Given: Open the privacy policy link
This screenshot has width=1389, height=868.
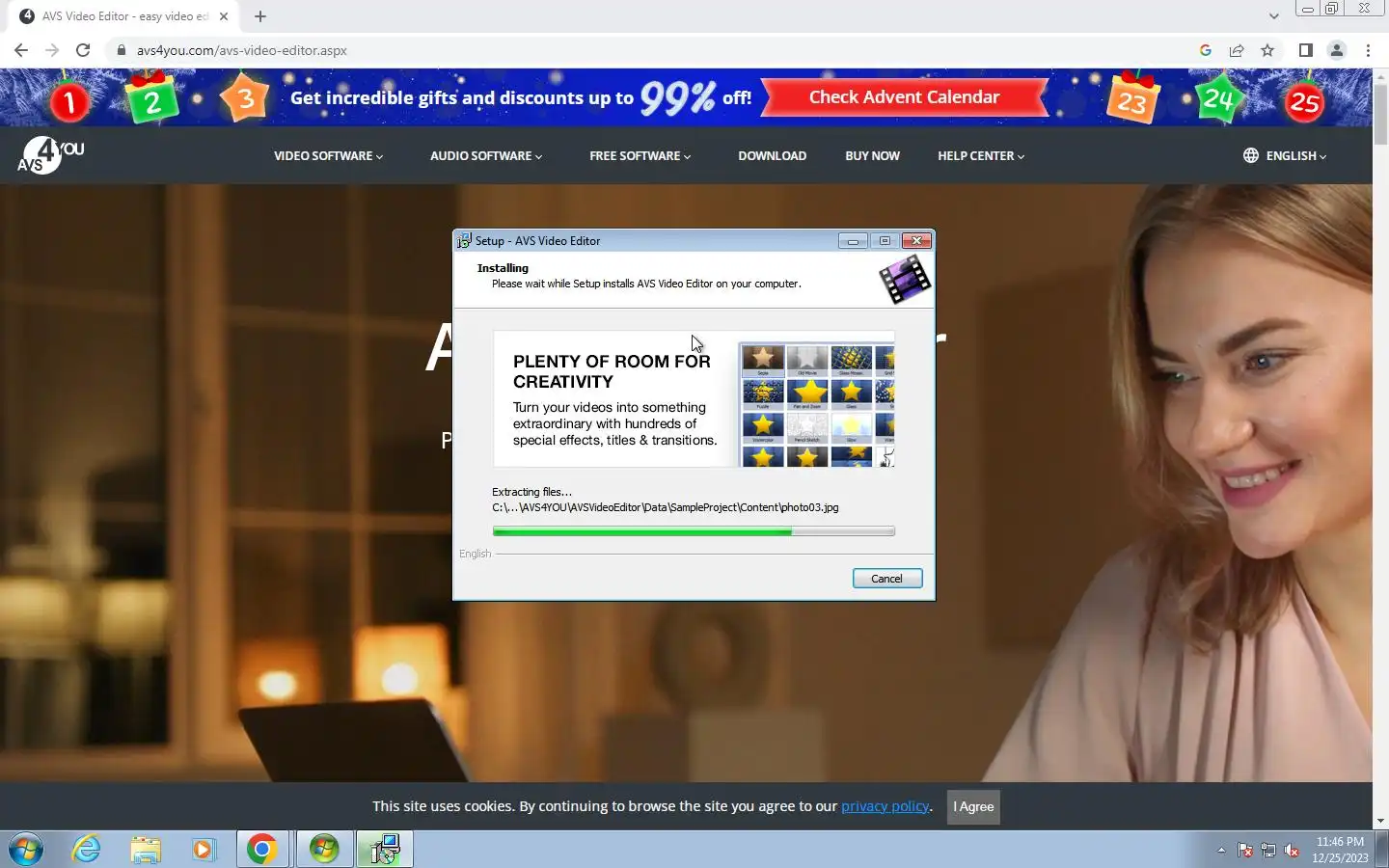Looking at the screenshot, I should tap(885, 806).
